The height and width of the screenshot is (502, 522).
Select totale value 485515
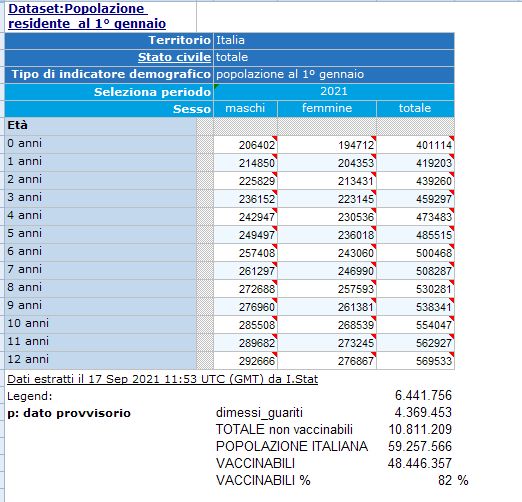[415, 235]
